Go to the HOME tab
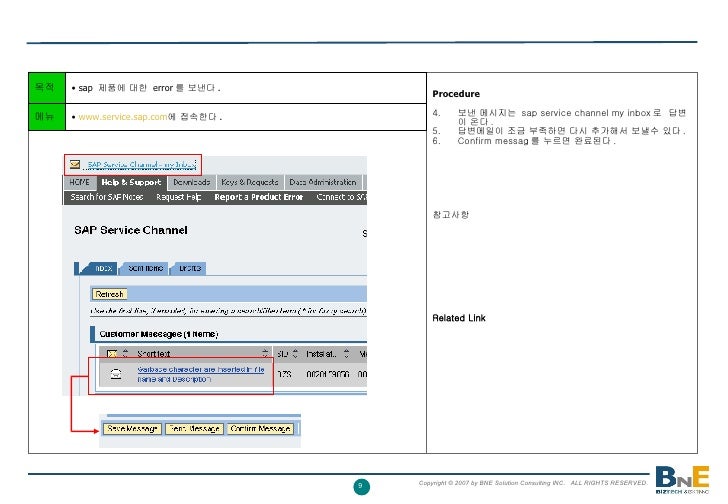 coord(79,182)
